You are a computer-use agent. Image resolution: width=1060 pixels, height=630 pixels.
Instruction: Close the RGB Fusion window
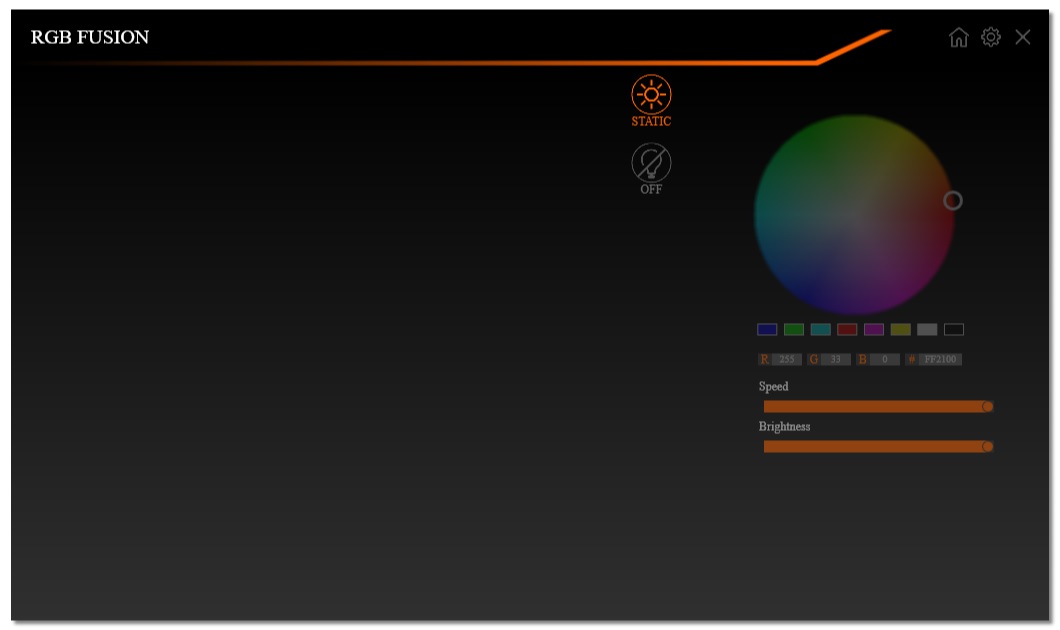pos(1023,37)
